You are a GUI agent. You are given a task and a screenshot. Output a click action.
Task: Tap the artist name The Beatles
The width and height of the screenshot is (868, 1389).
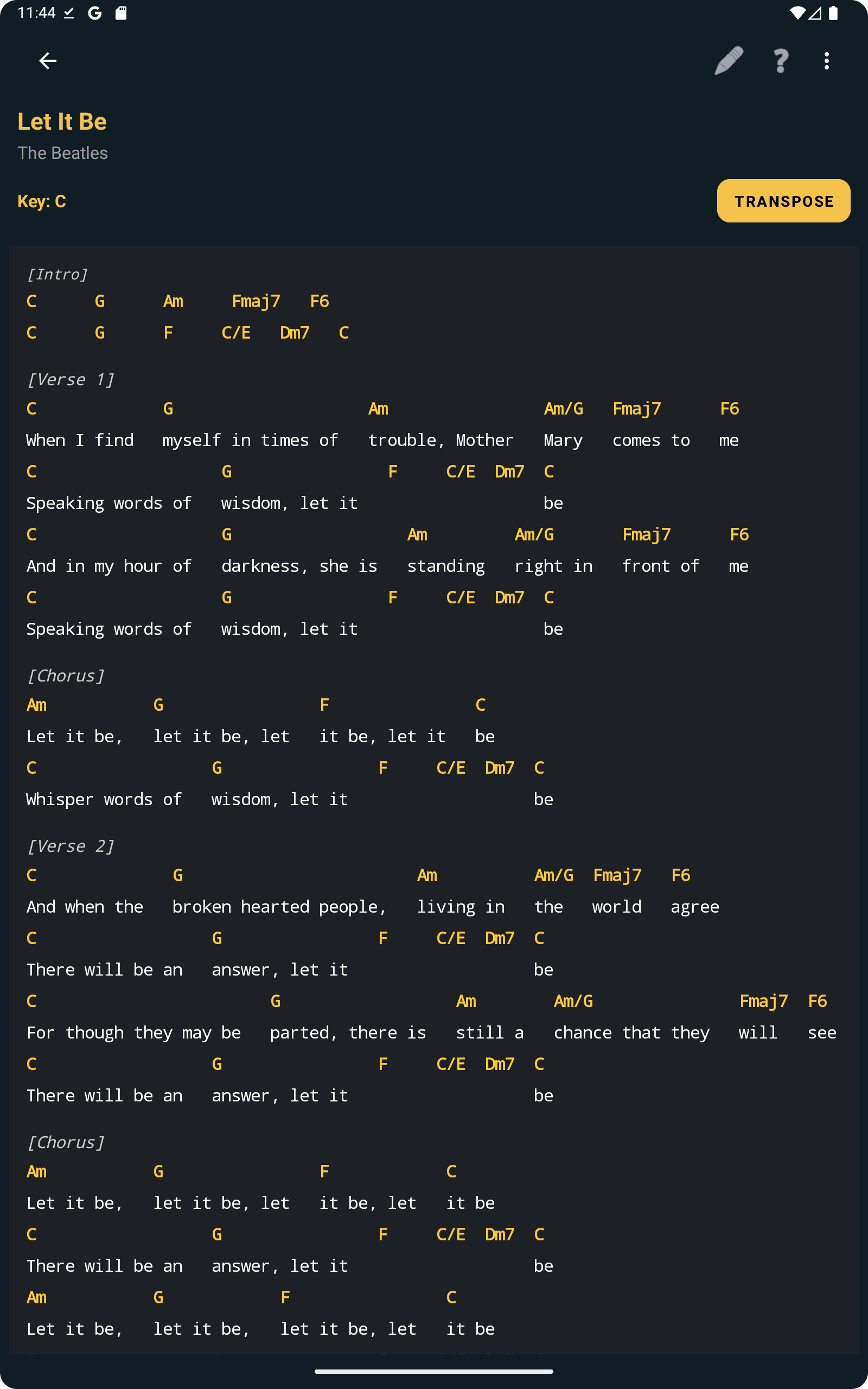point(62,152)
